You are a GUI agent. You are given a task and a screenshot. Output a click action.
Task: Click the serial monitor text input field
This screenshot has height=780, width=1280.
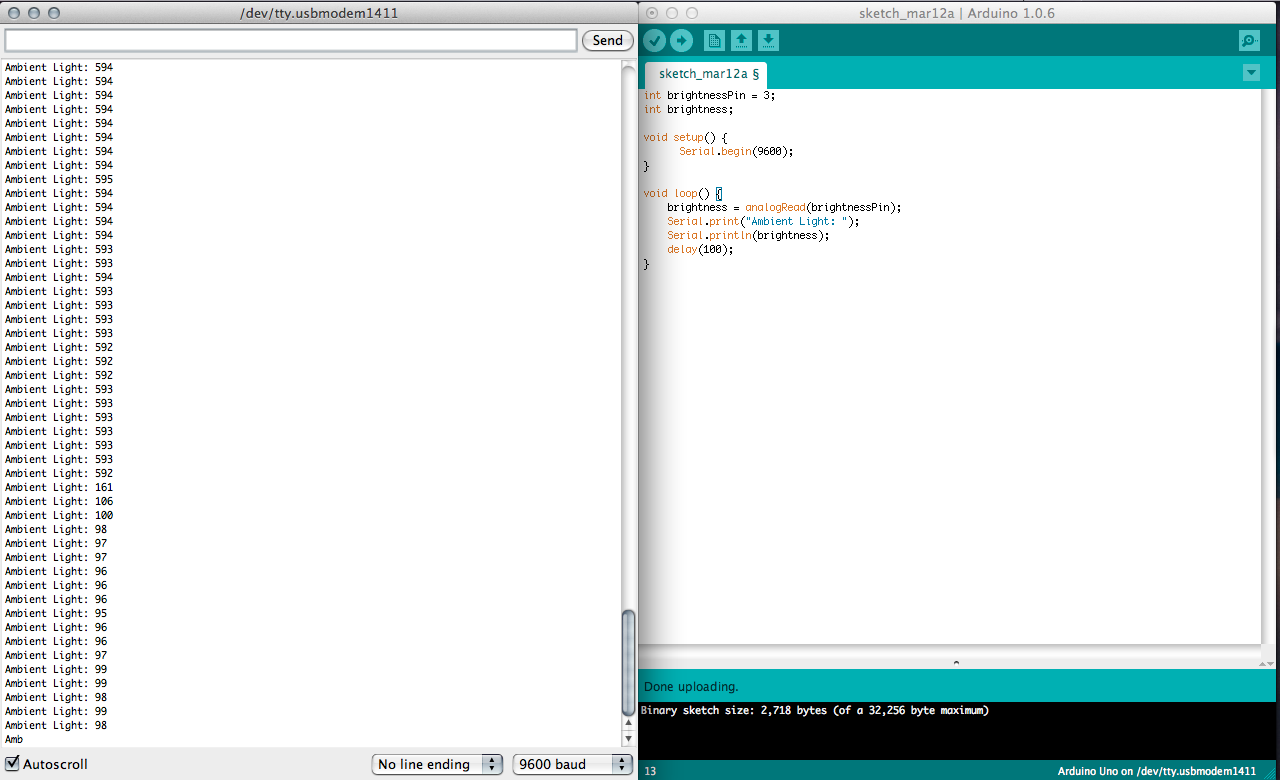coord(291,40)
